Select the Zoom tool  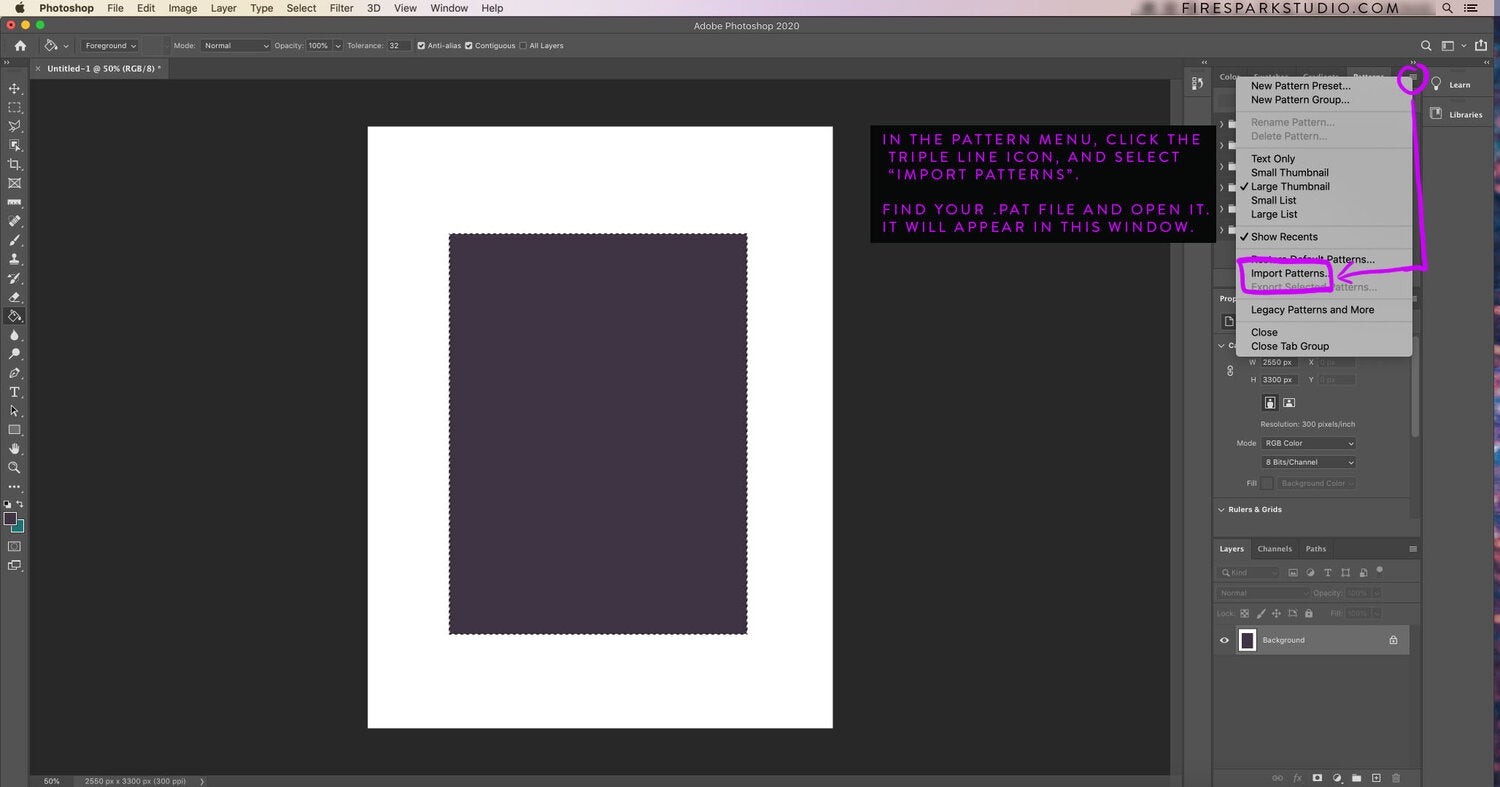pyautogui.click(x=14, y=468)
